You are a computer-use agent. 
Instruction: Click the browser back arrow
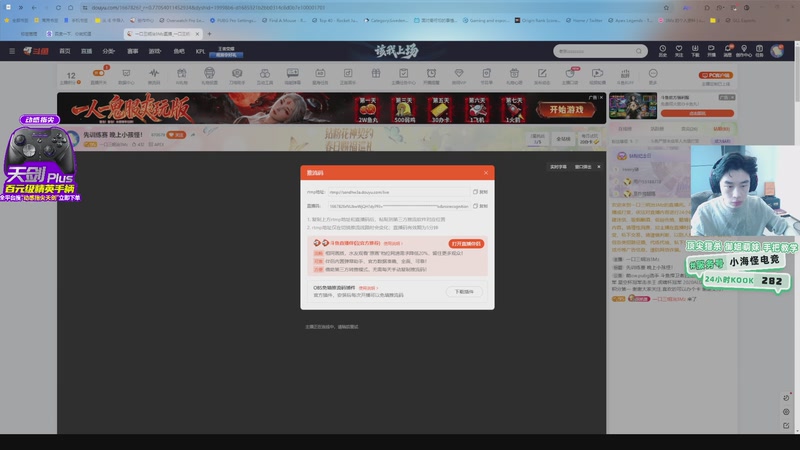tap(34, 8)
